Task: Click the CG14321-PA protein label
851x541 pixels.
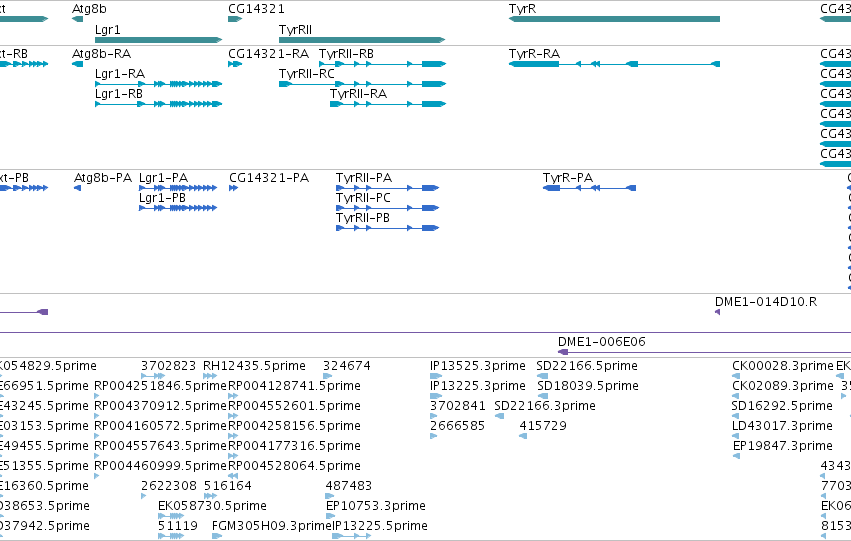Action: click(269, 178)
